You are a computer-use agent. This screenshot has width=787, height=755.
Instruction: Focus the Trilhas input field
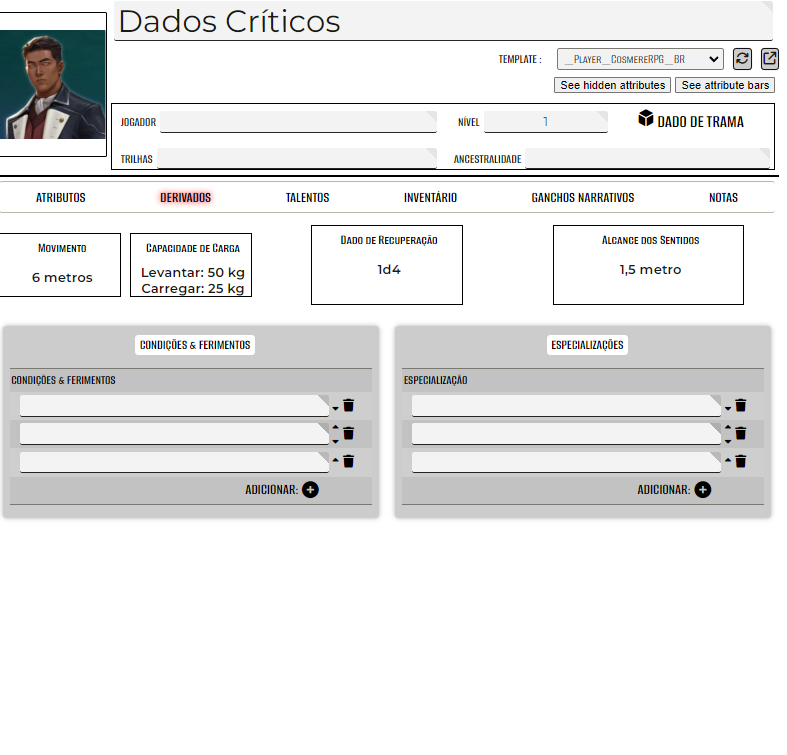(297, 158)
